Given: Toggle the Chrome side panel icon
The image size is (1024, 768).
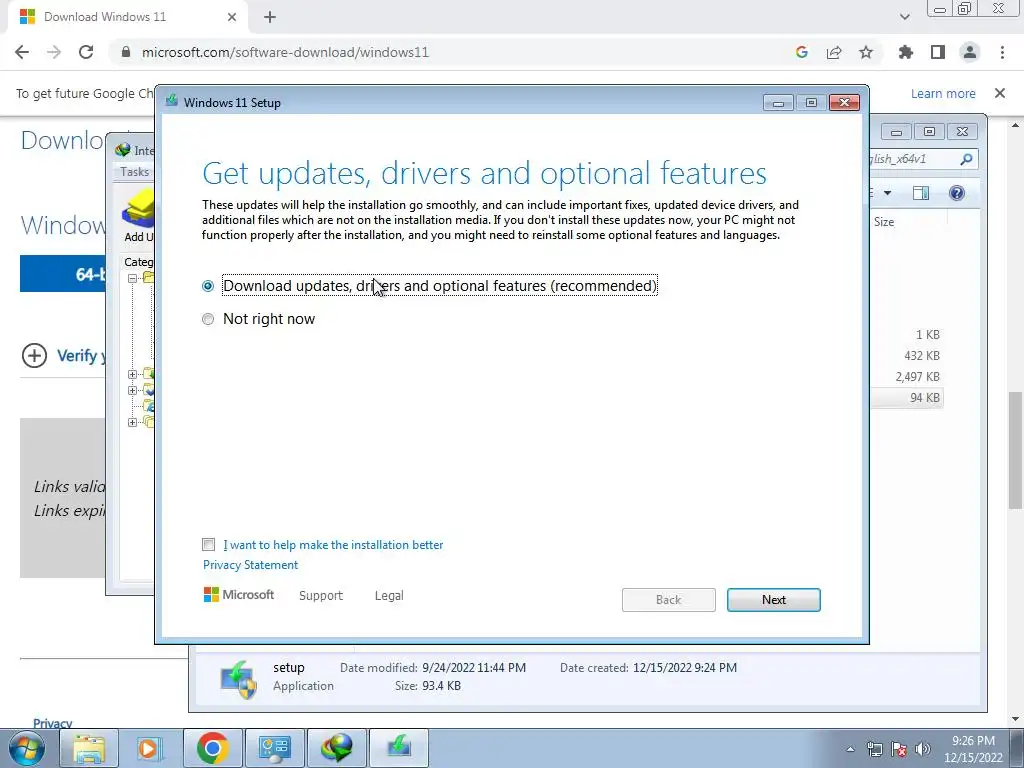Looking at the screenshot, I should [938, 52].
